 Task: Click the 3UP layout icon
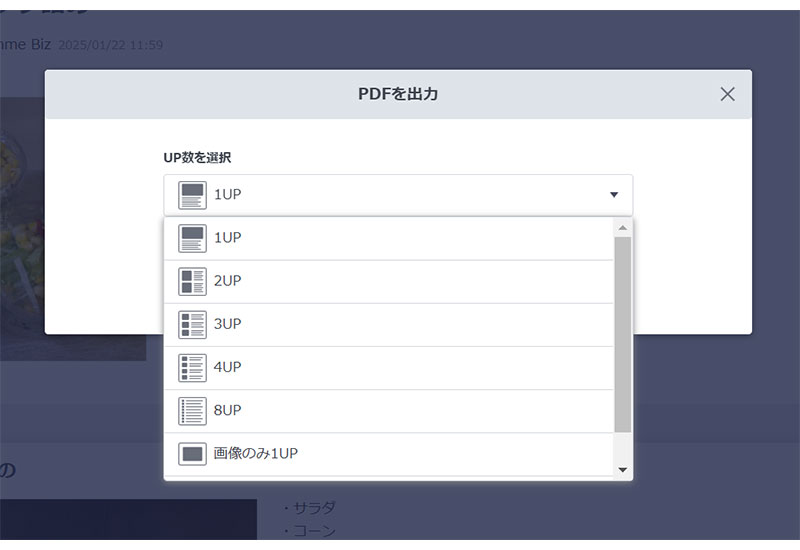(192, 324)
